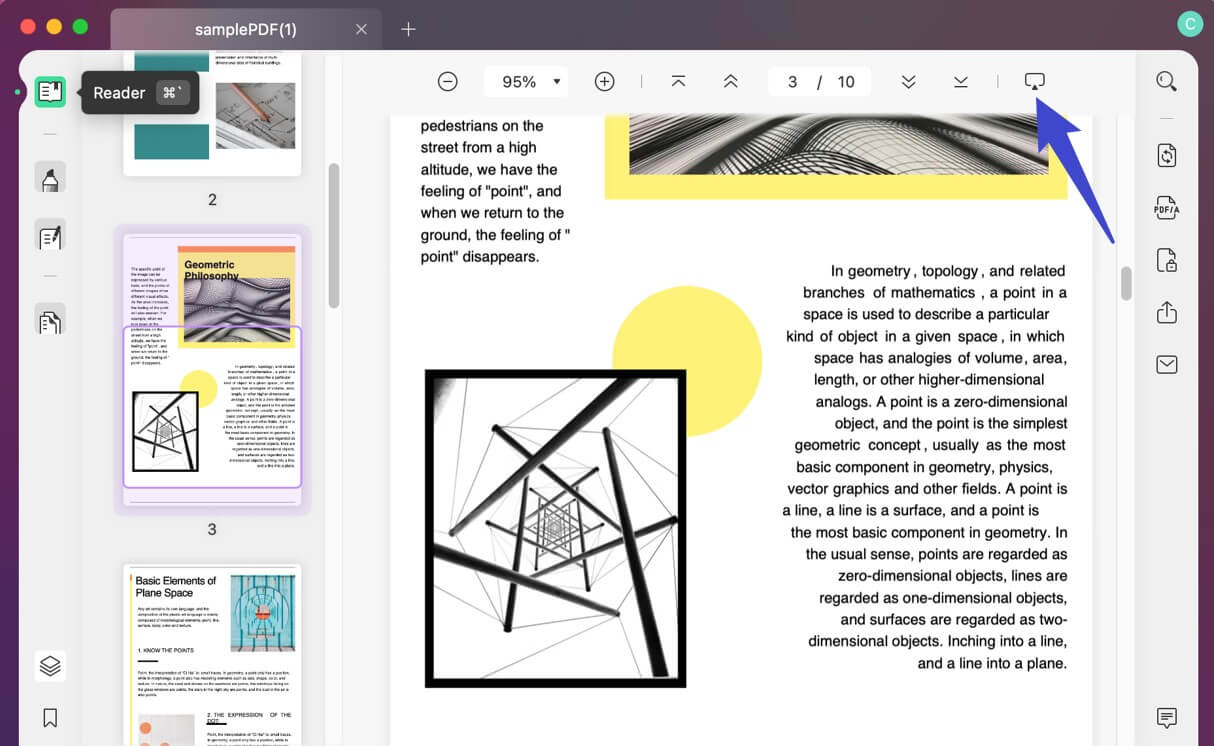Select the Annotate highlighter tool
This screenshot has width=1214, height=746.
tap(50, 177)
